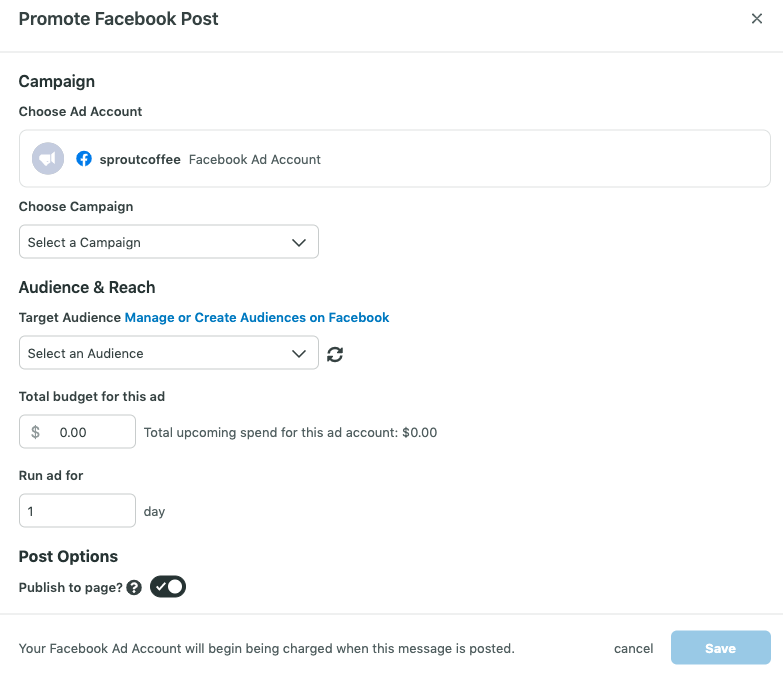Click the cancel button
This screenshot has height=673, width=783.
[x=633, y=648]
